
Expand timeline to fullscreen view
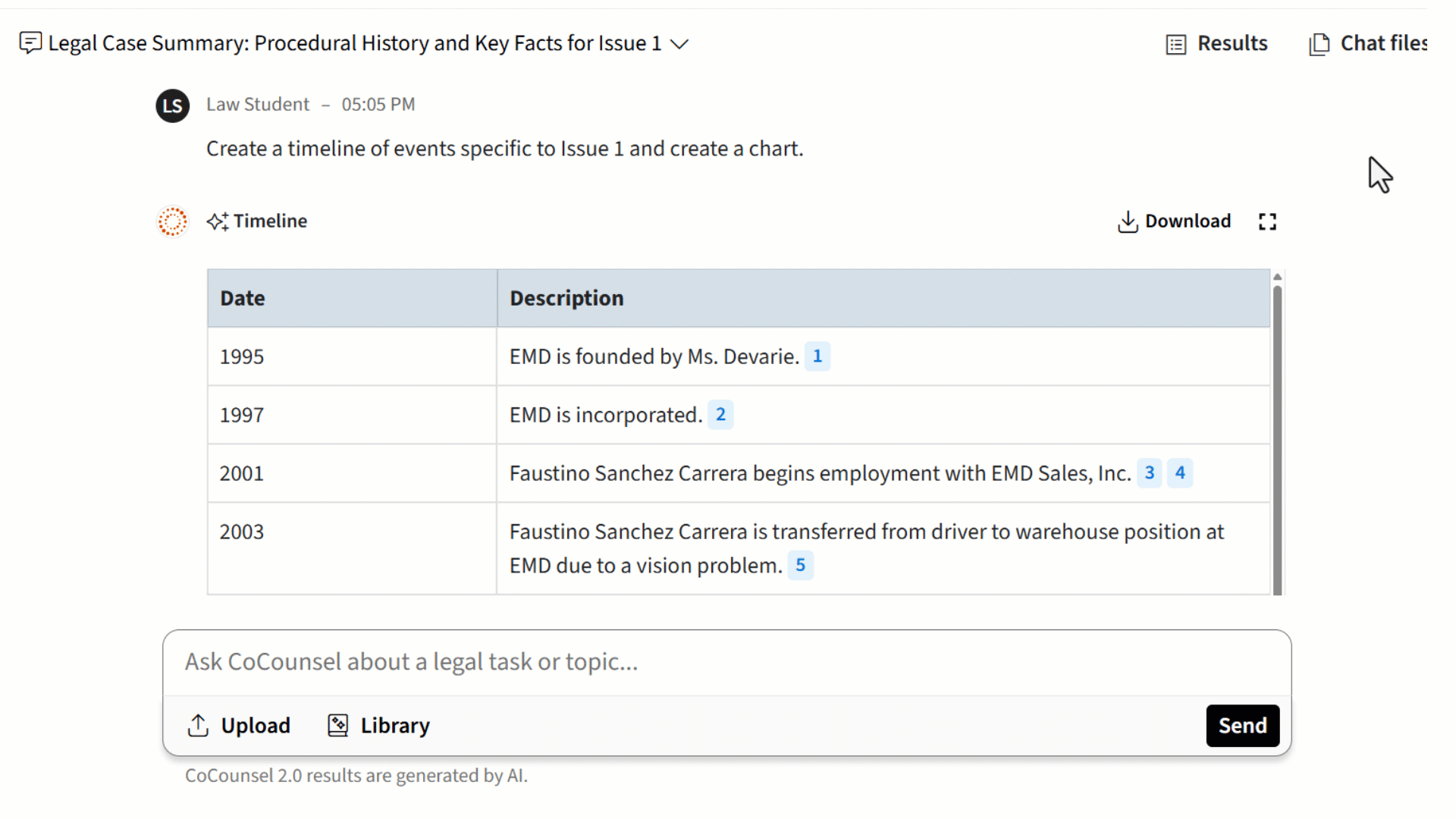pyautogui.click(x=1267, y=221)
